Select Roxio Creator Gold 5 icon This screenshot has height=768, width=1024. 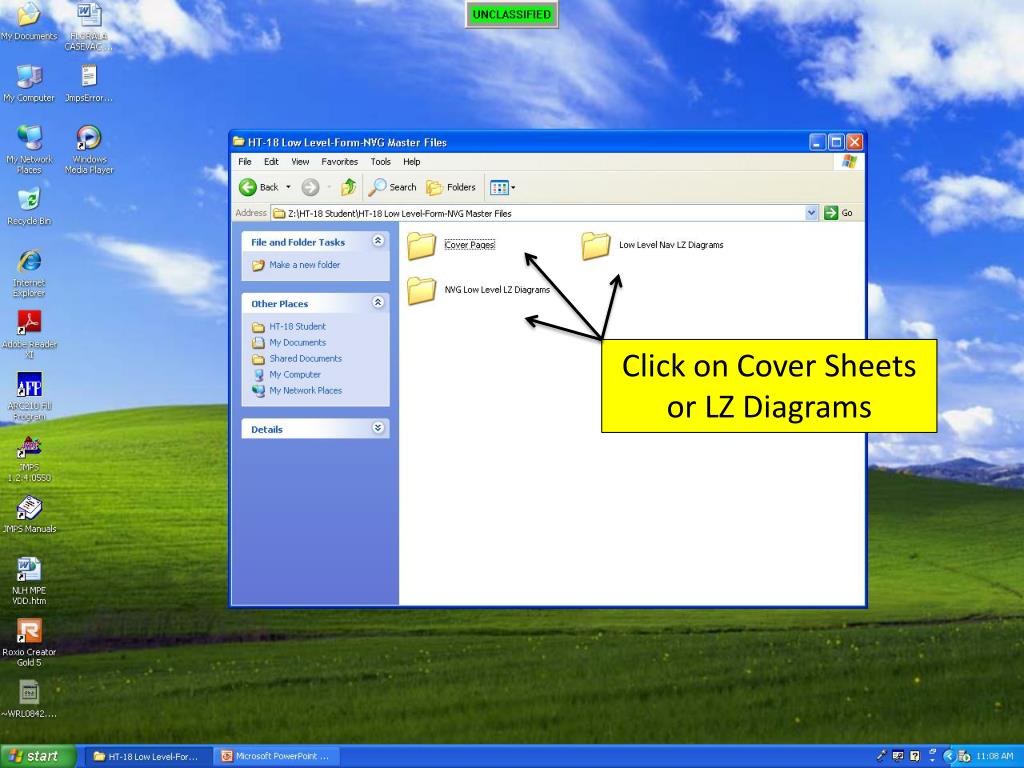[29, 643]
